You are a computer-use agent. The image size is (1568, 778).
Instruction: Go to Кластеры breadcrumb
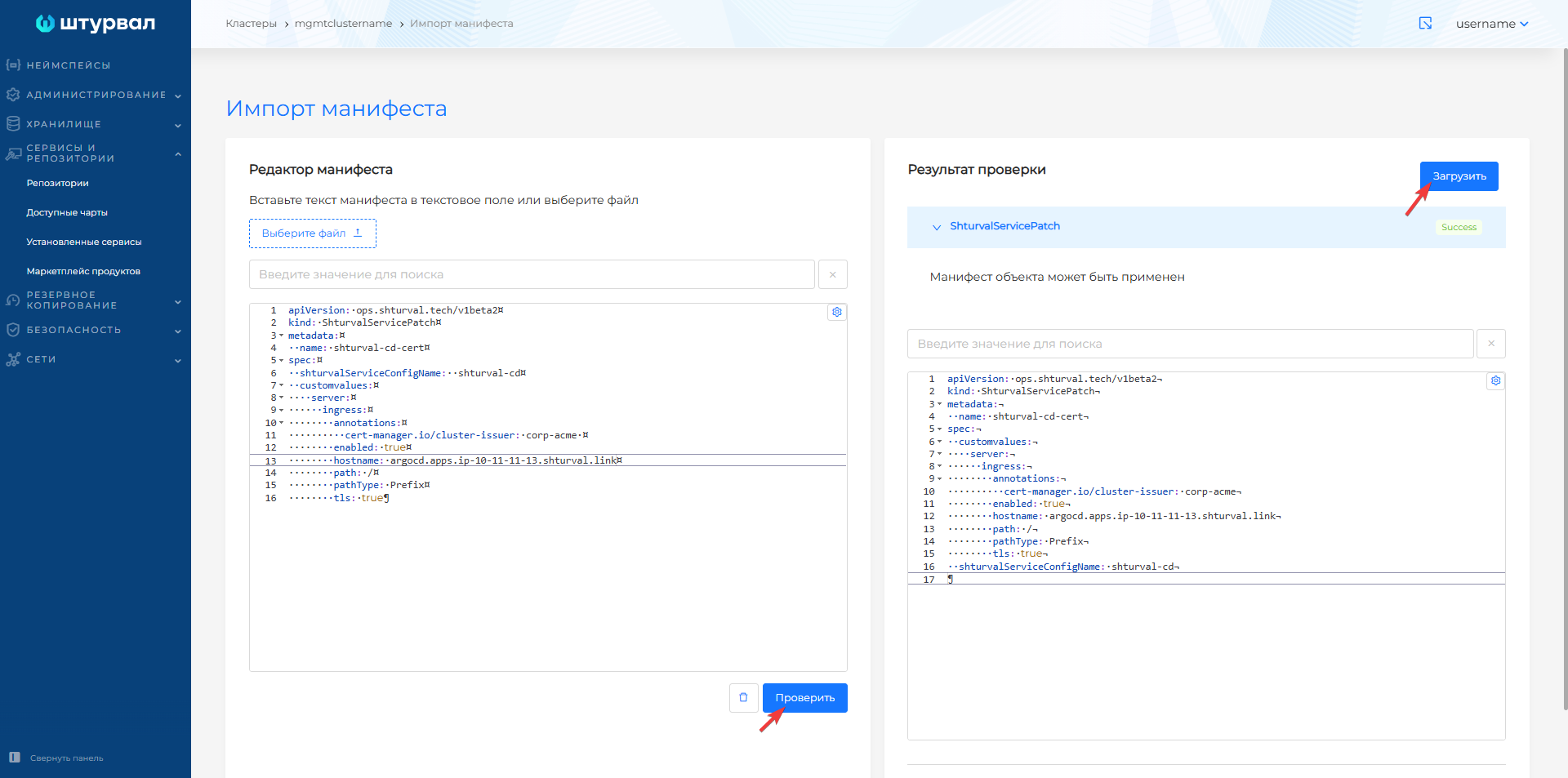pyautogui.click(x=252, y=24)
